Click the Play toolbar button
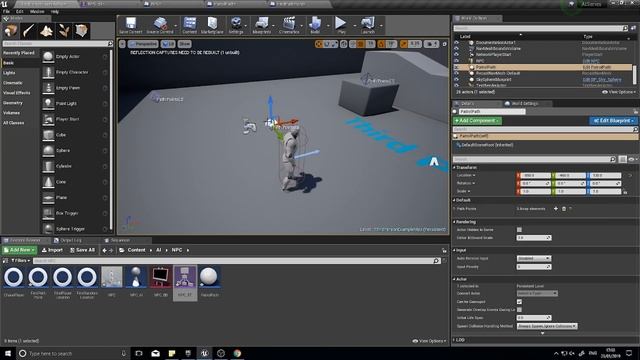640x360 pixels. (341, 25)
